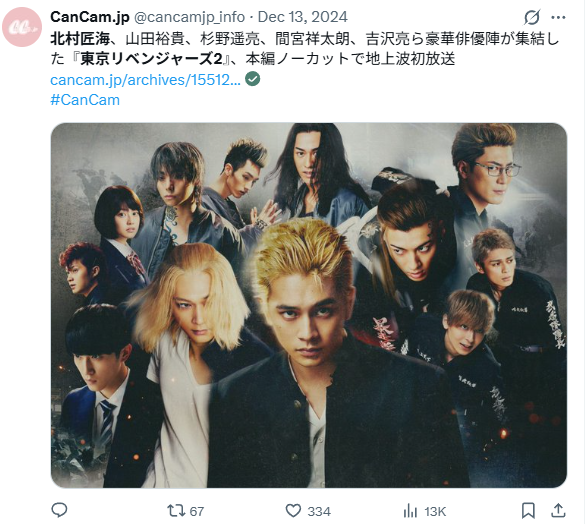Click the green verified link checkmark
Viewport: 585px width, 524px height.
click(253, 79)
